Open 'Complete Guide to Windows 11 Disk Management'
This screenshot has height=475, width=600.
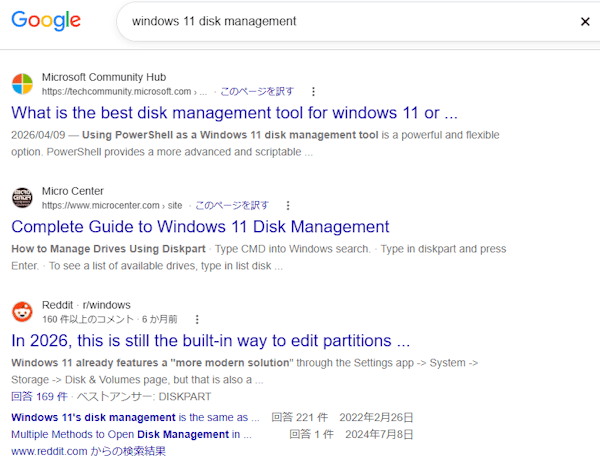click(200, 227)
